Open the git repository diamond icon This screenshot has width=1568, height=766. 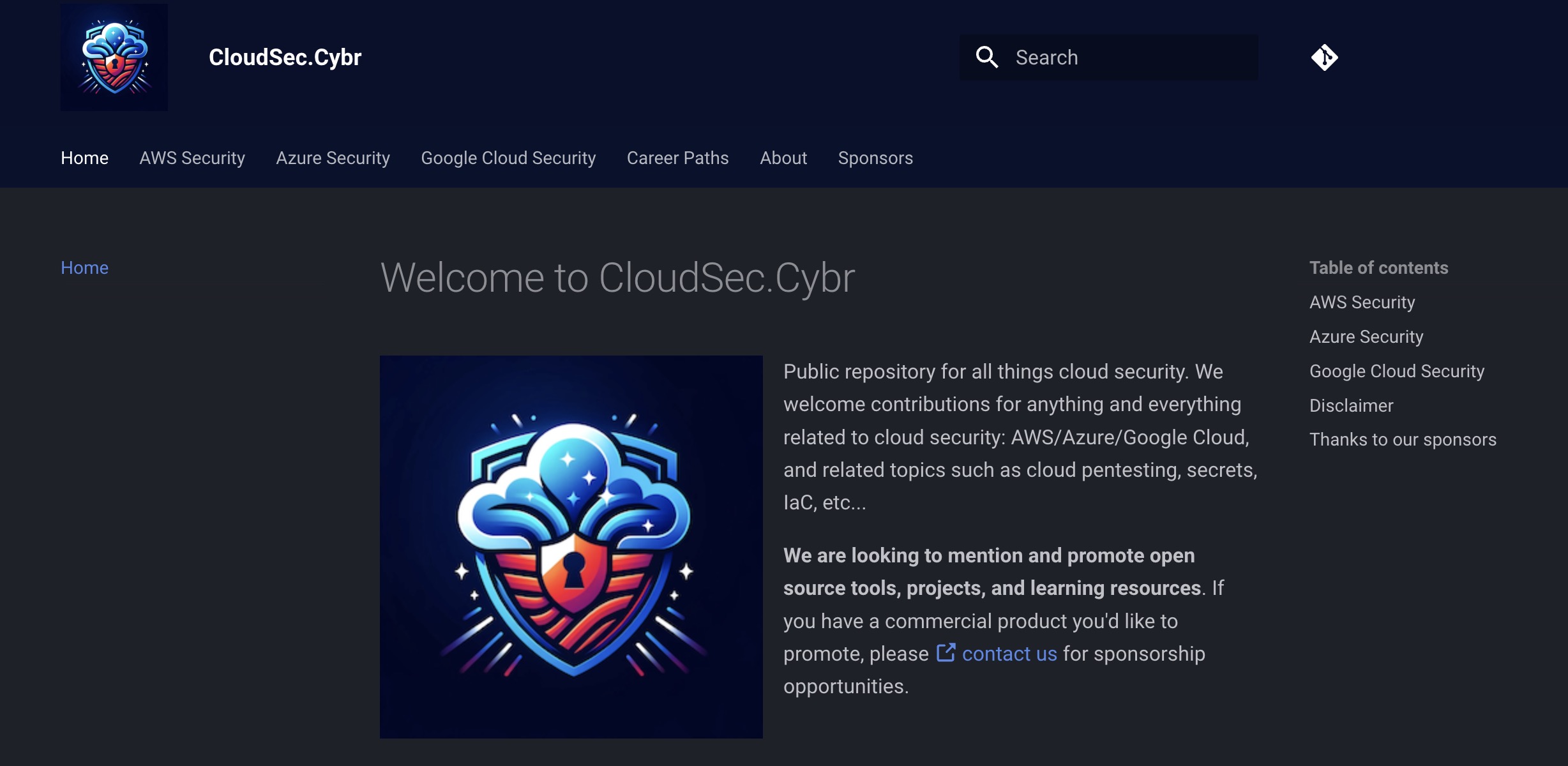tap(1324, 57)
